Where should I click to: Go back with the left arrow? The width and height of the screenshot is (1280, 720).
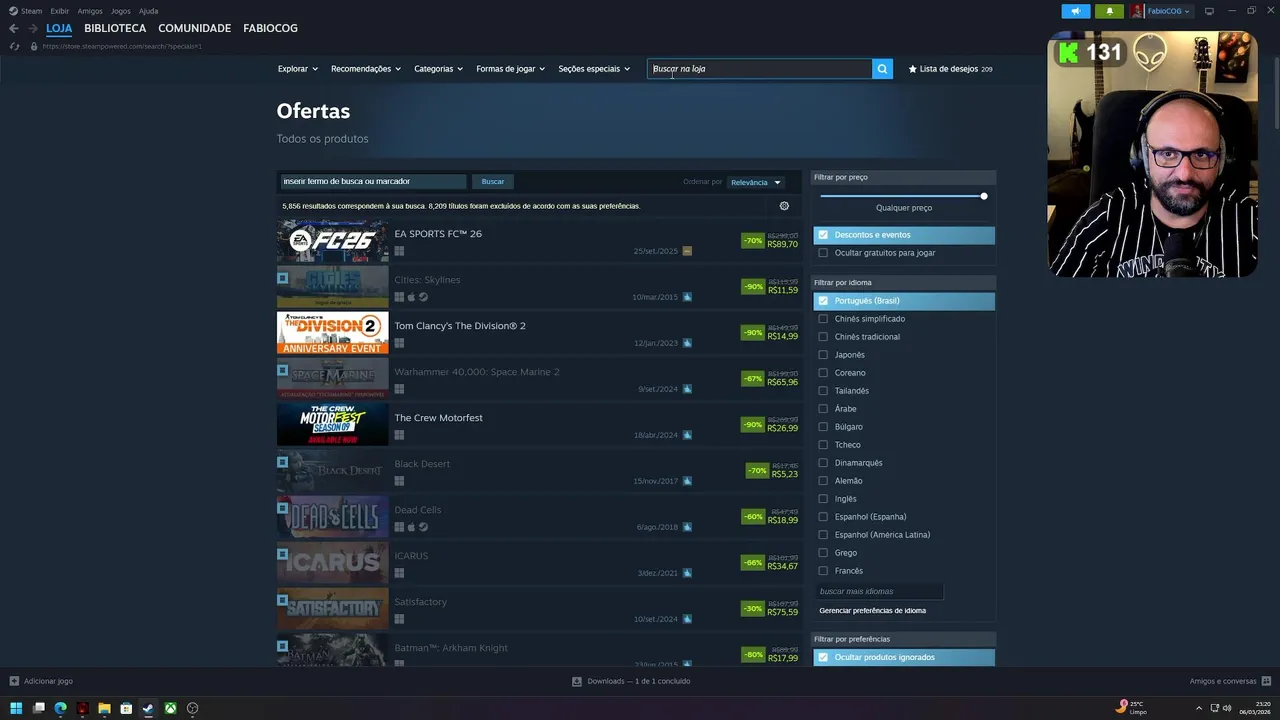coord(14,28)
